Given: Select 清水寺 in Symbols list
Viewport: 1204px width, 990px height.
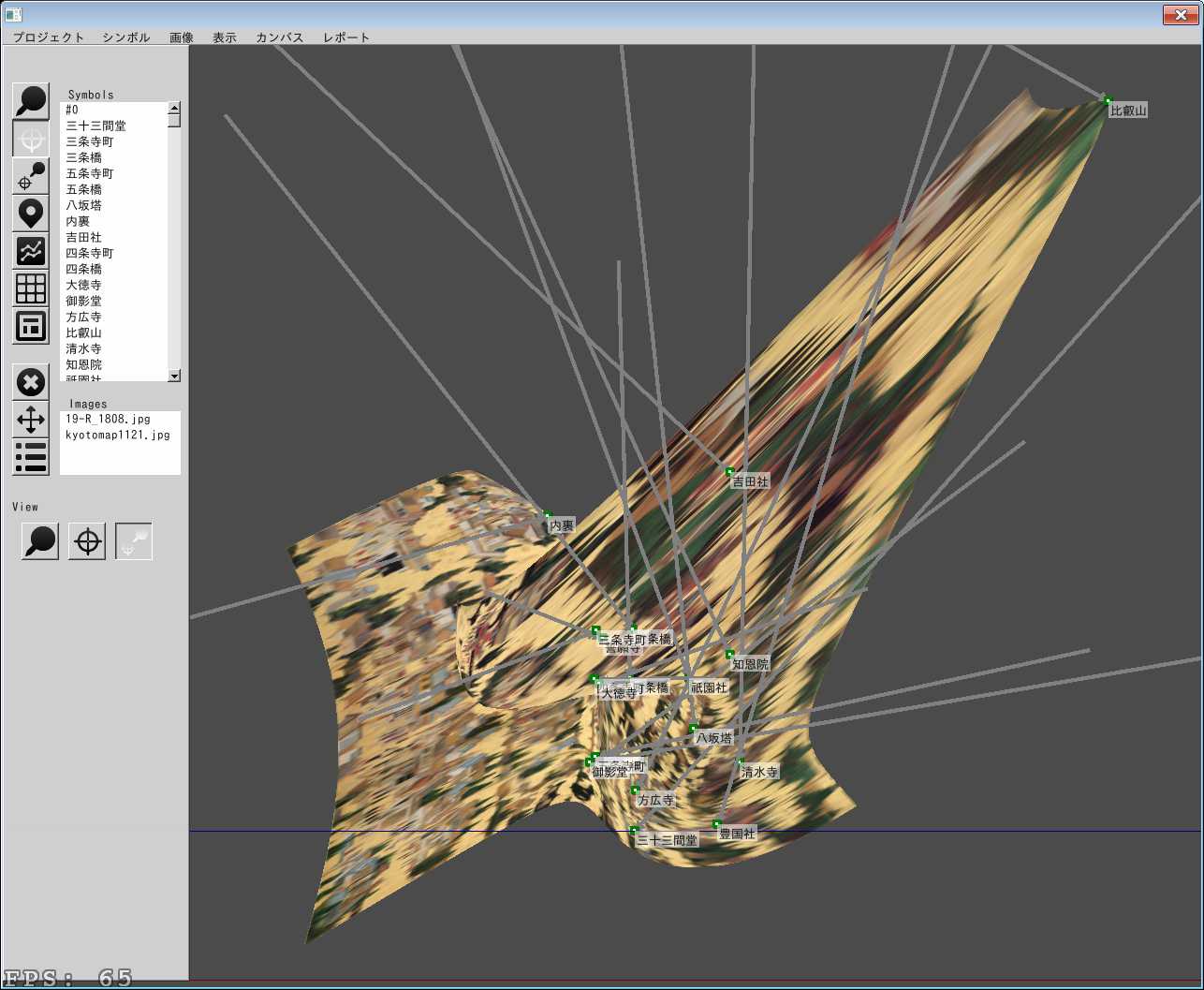Looking at the screenshot, I should point(83,348).
